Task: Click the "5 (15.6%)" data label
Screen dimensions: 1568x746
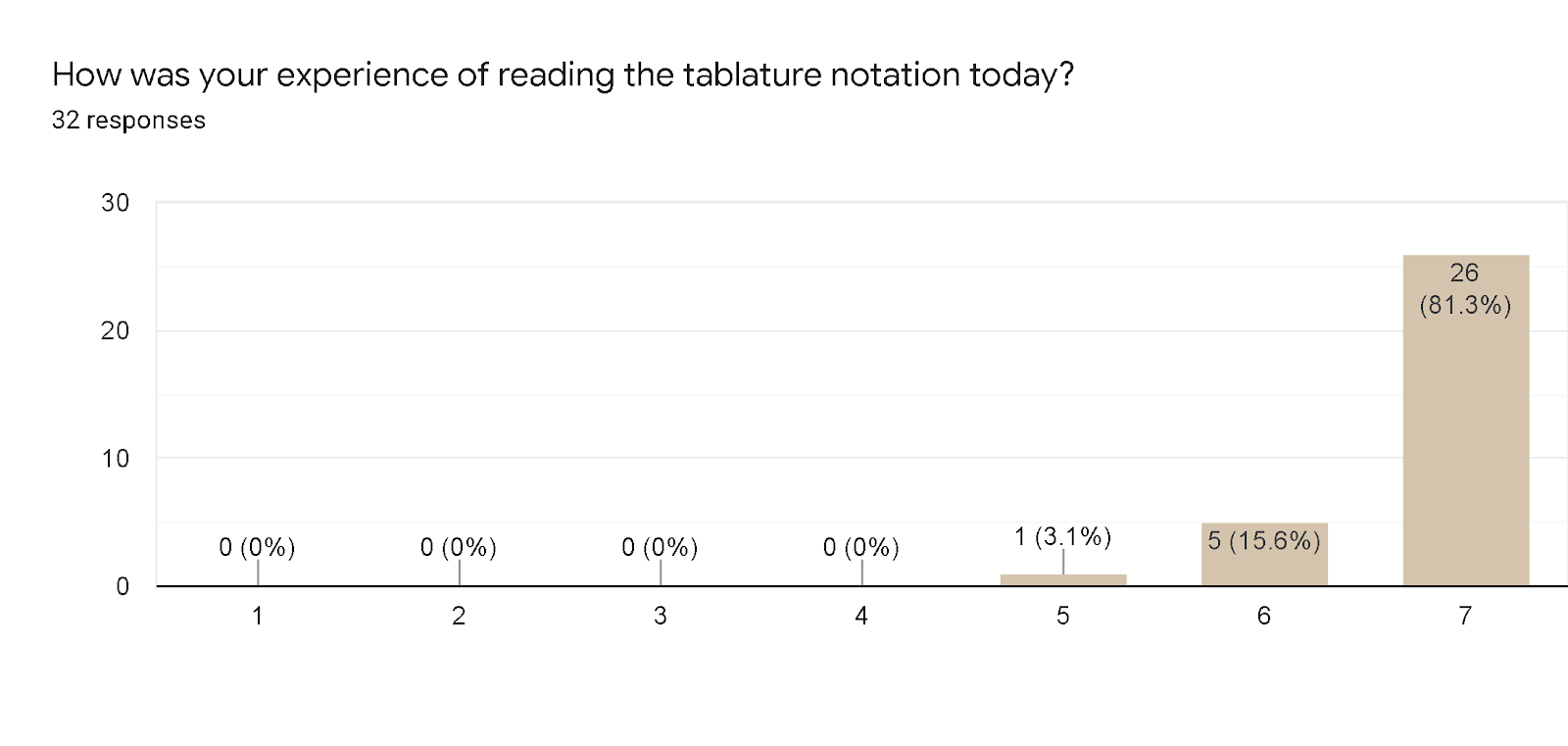Action: click(x=1264, y=540)
